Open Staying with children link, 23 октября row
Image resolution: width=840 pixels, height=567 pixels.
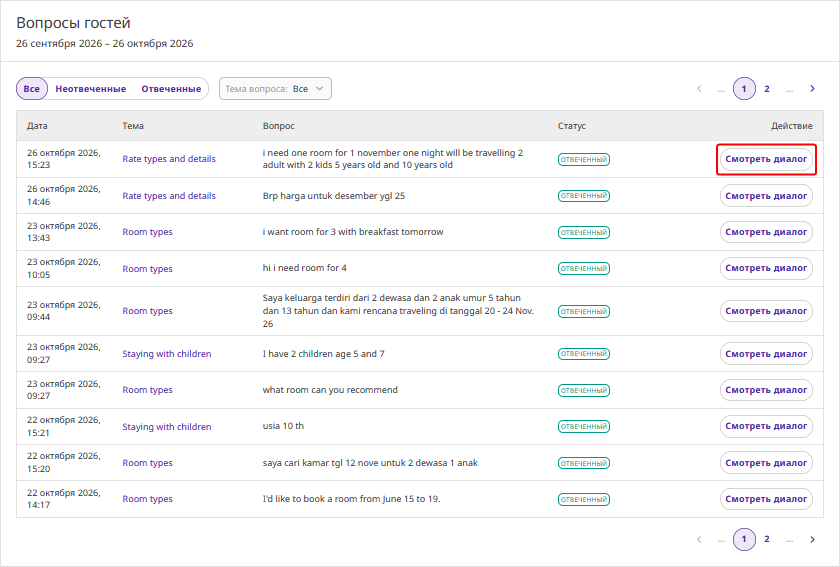tap(167, 354)
